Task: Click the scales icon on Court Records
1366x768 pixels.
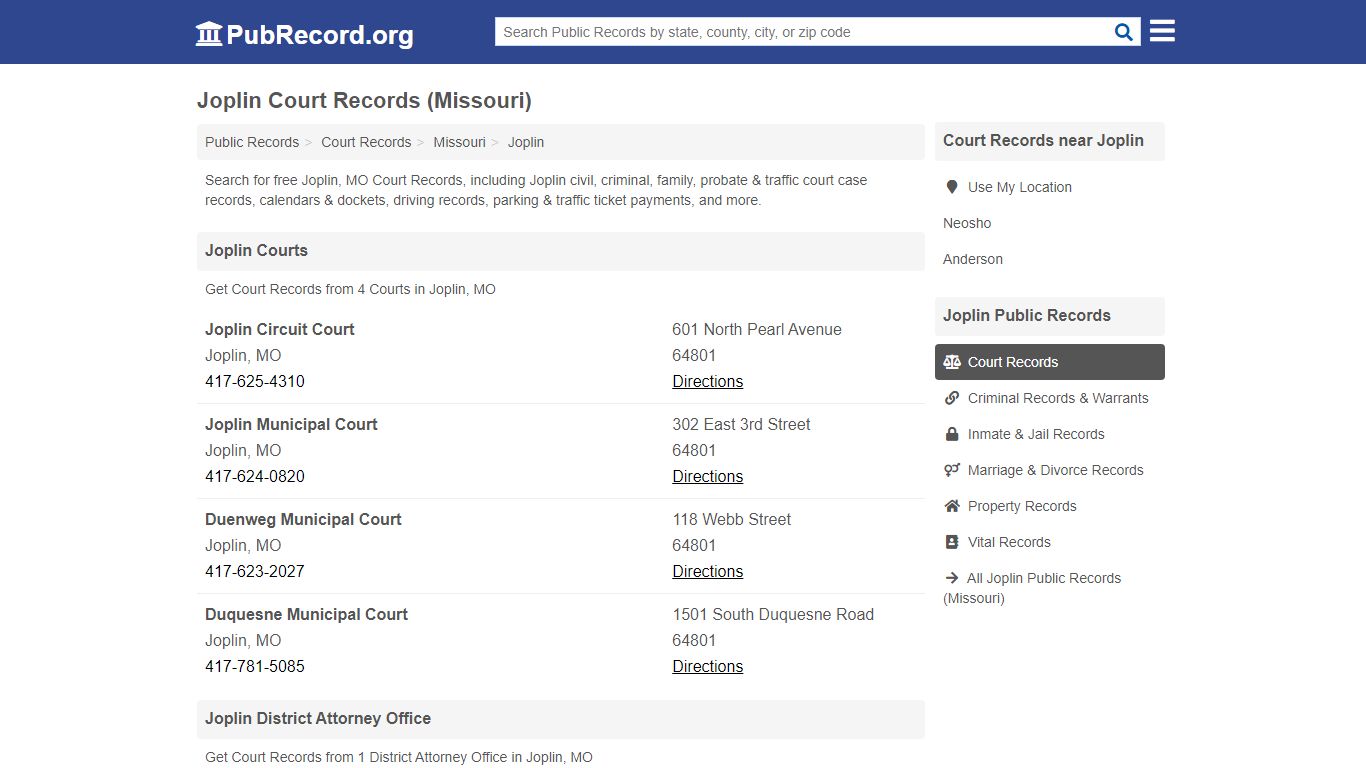Action: click(952, 362)
